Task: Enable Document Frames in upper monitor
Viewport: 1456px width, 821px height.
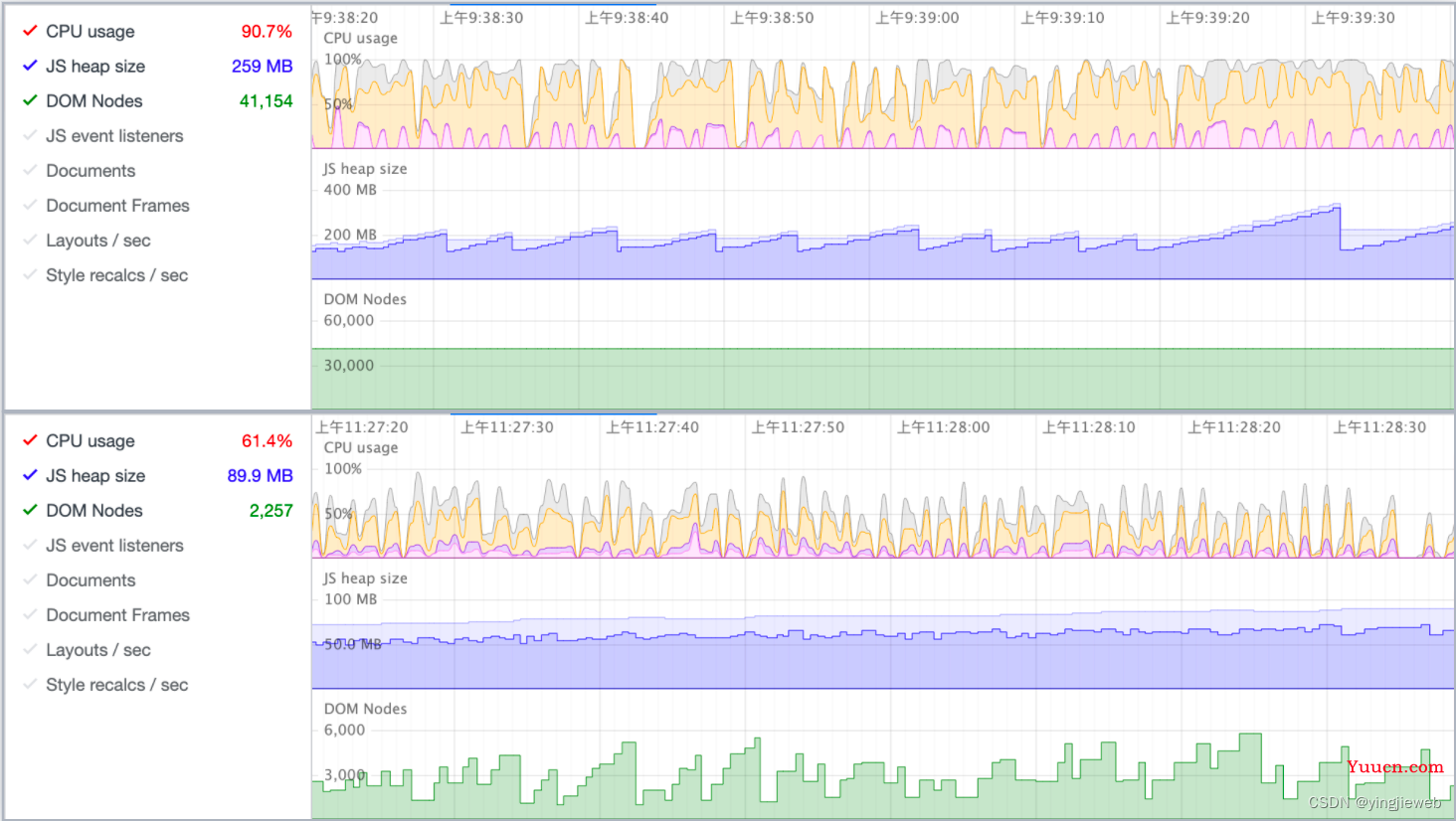Action: pyautogui.click(x=30, y=205)
